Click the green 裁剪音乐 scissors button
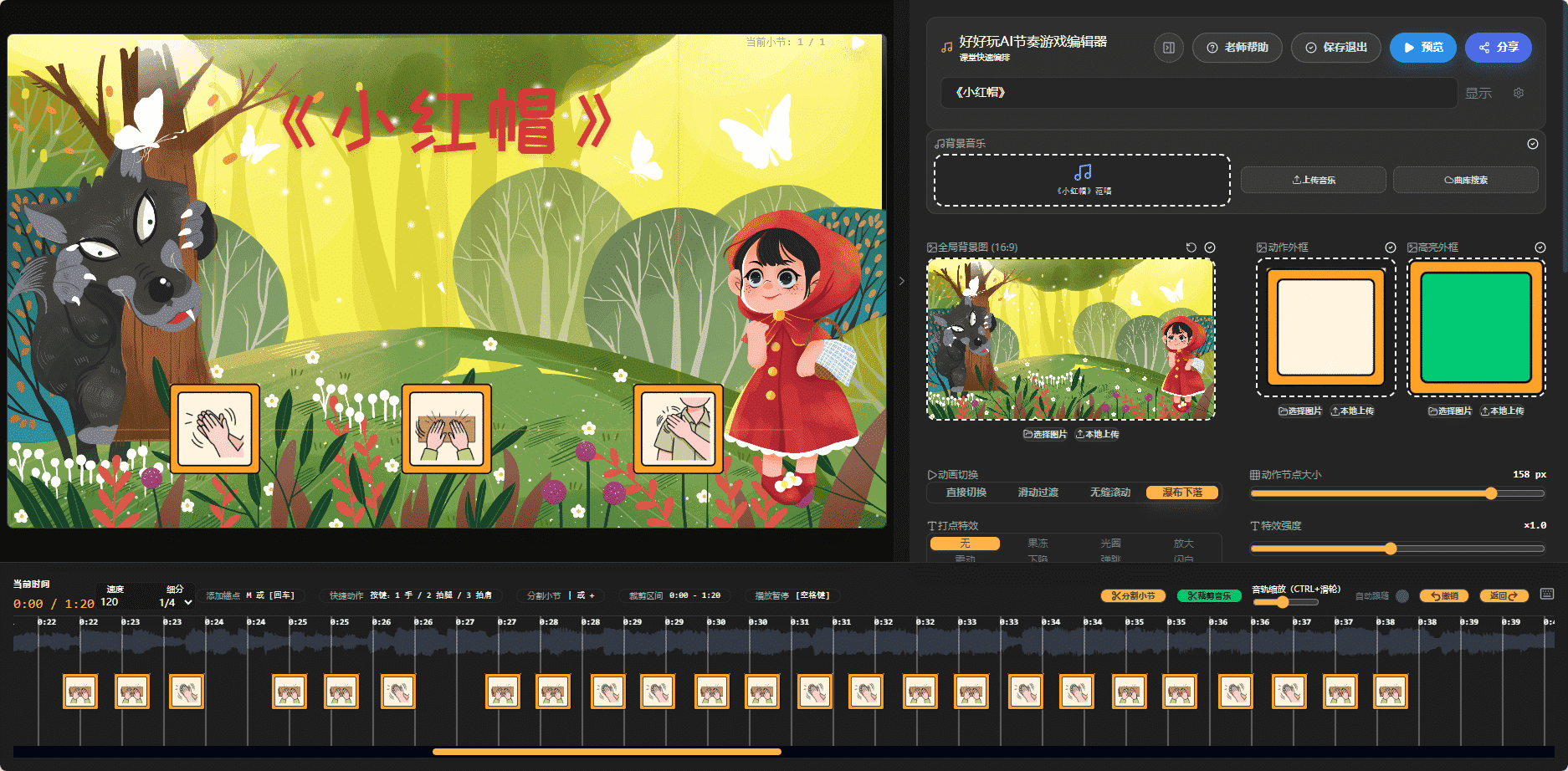Image resolution: width=1568 pixels, height=771 pixels. tap(1209, 596)
